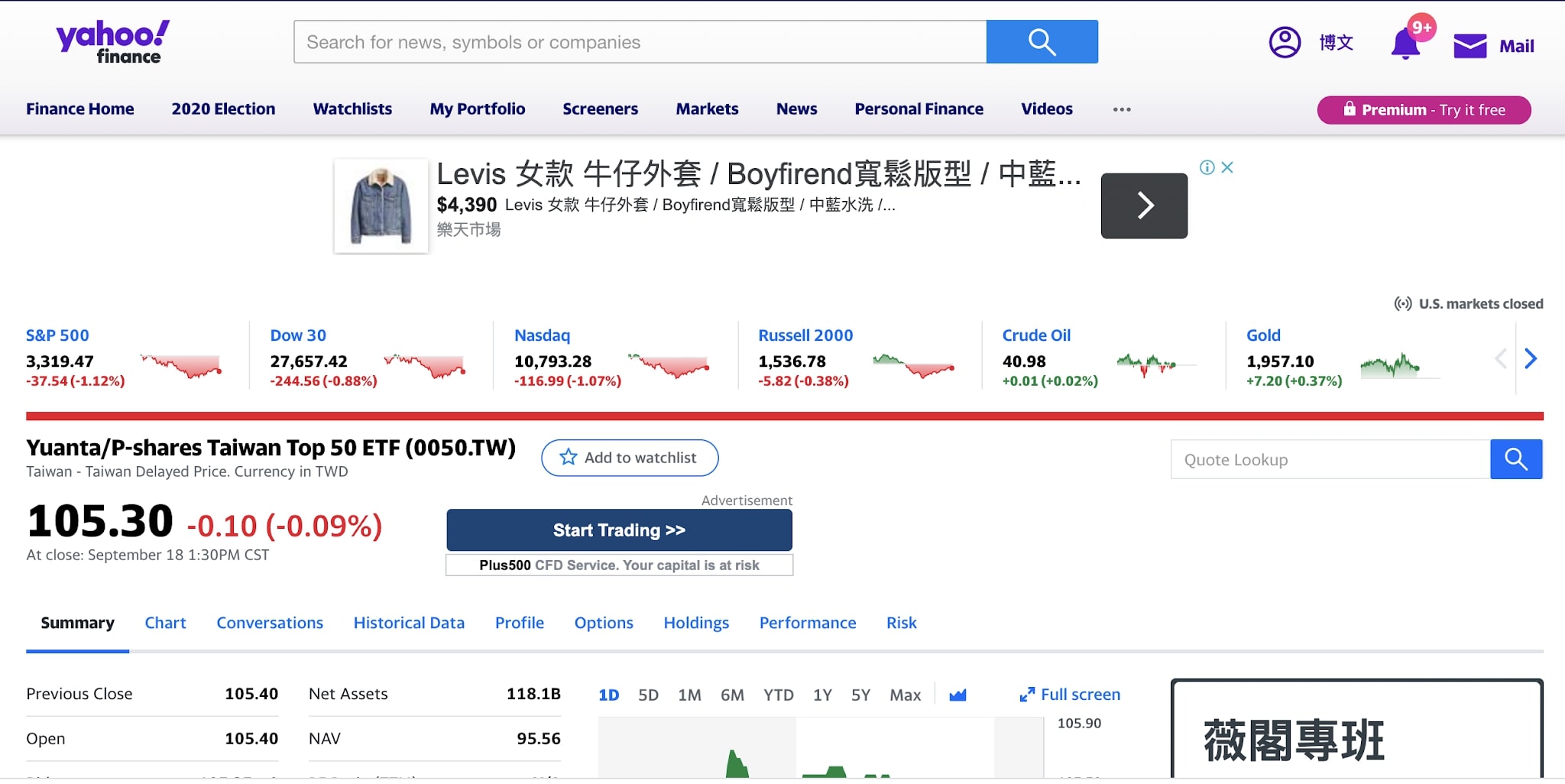Open the Russell 2000 mini chart
Screen dimensions: 1565x784
pos(913,365)
